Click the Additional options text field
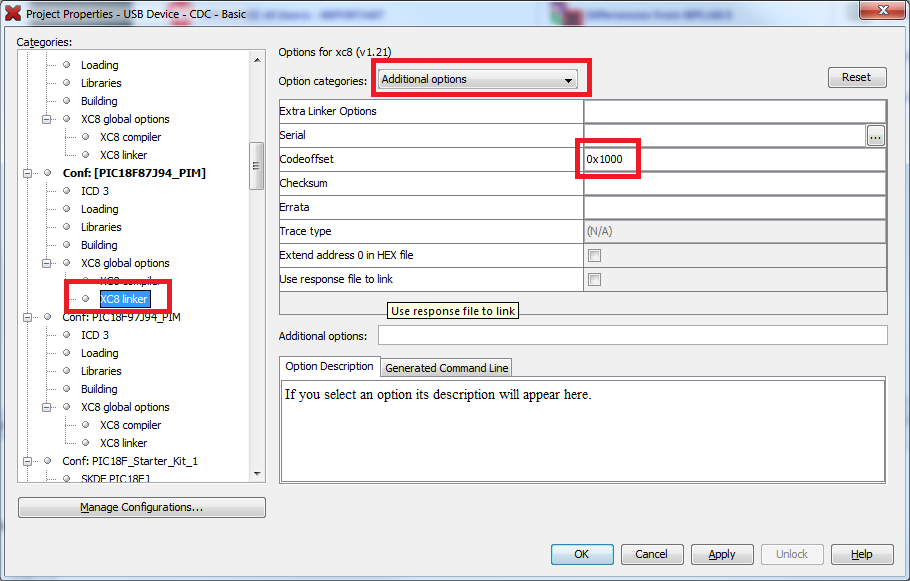 tap(633, 335)
